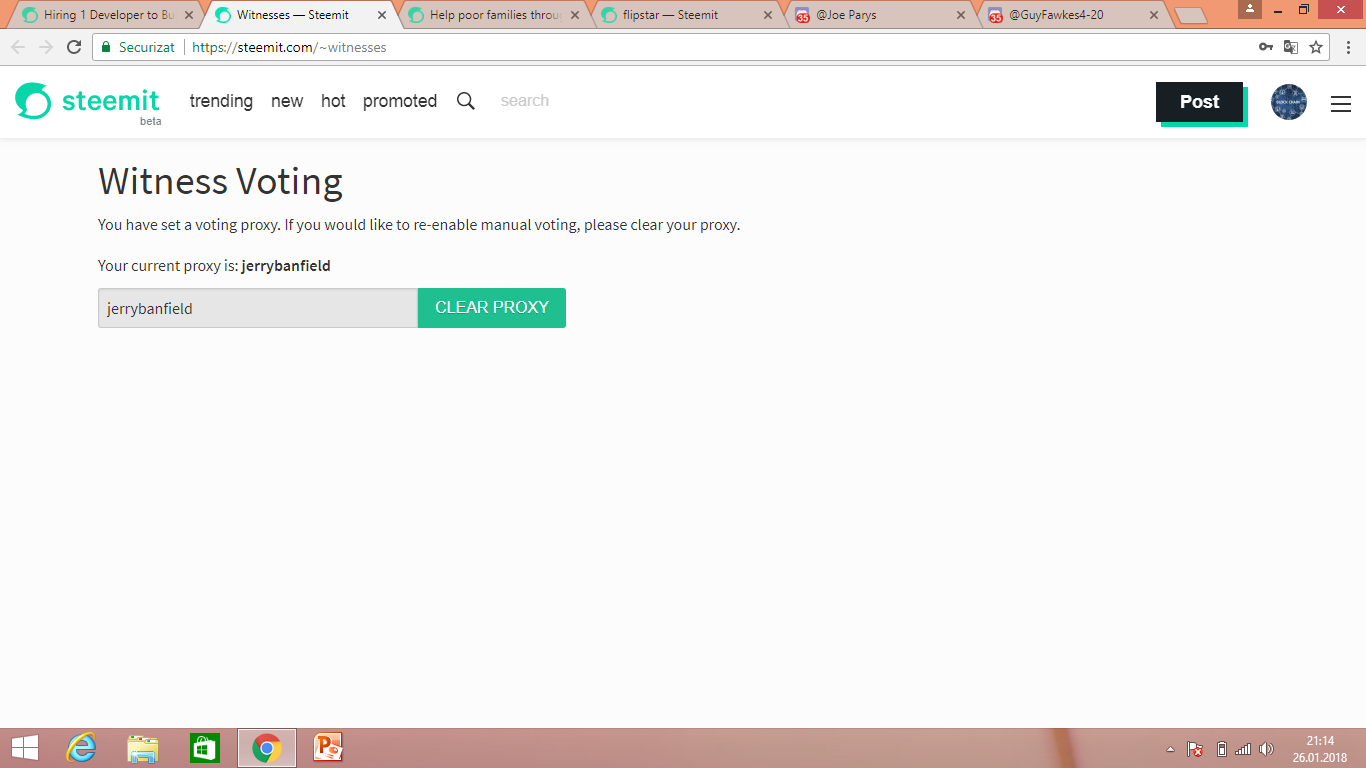Reload the page with refresh icon
The height and width of the screenshot is (768, 1366).
point(74,47)
